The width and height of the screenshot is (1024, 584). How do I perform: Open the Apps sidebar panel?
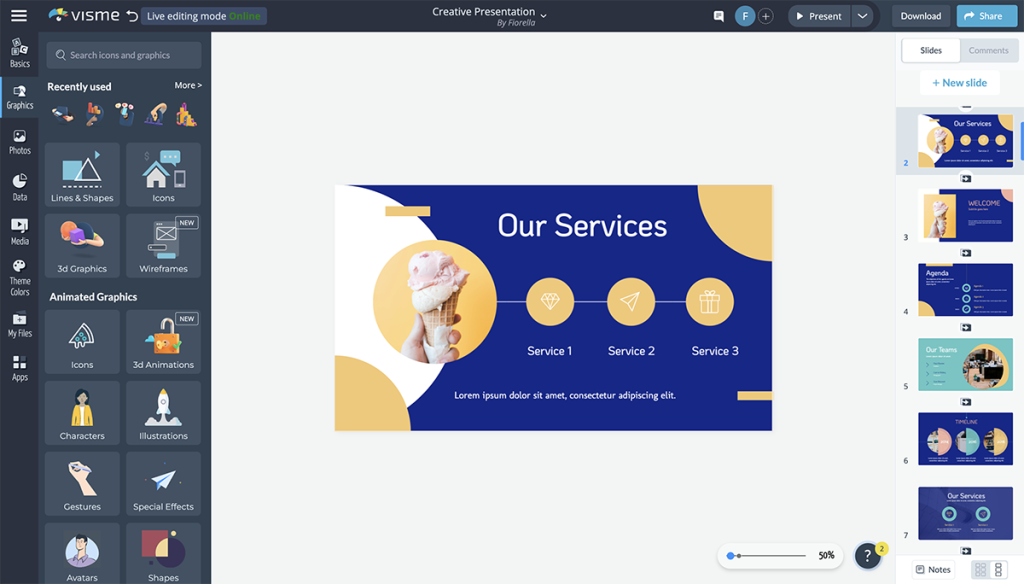click(19, 368)
